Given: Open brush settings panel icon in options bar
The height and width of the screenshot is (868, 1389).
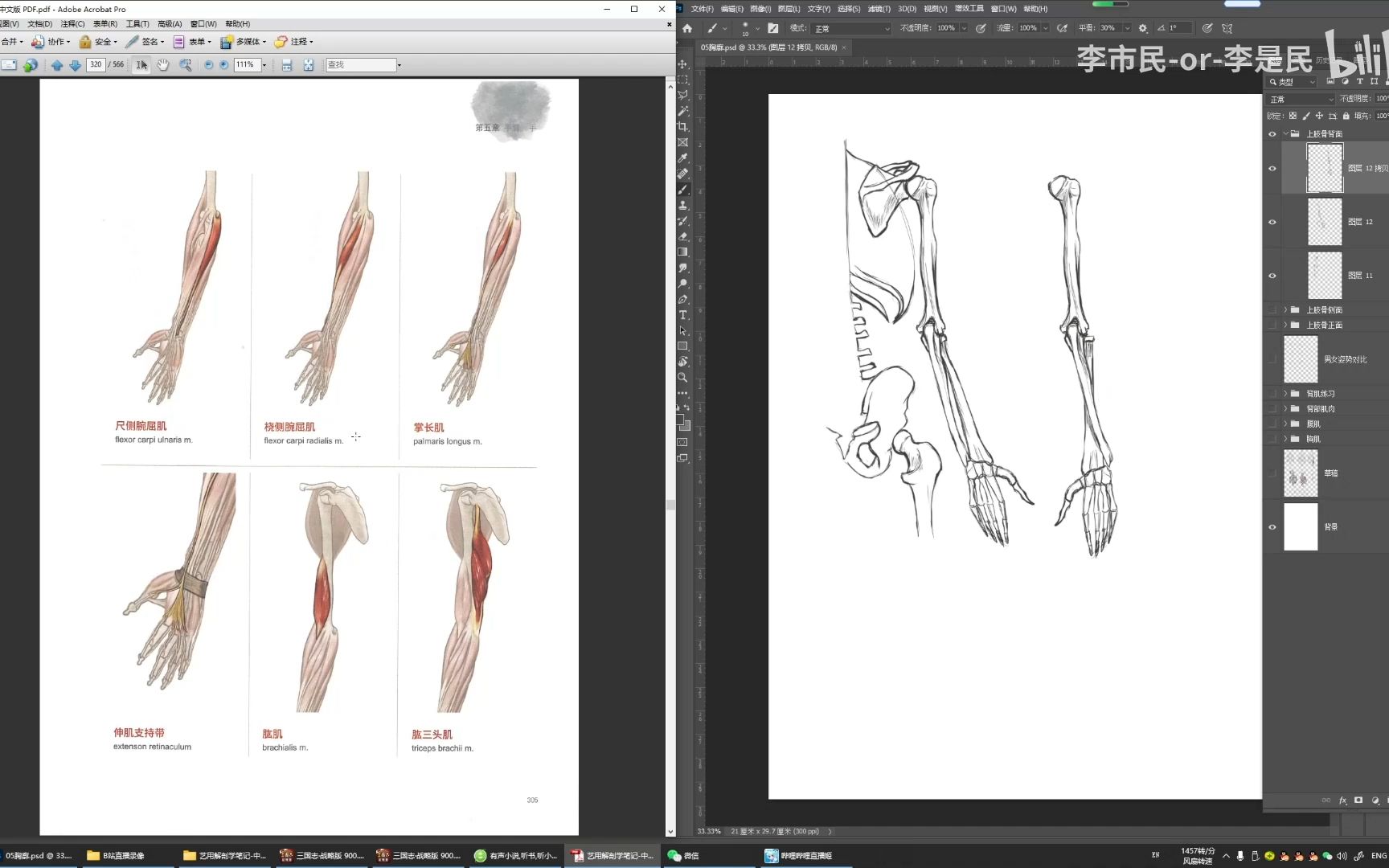Looking at the screenshot, I should [x=773, y=28].
